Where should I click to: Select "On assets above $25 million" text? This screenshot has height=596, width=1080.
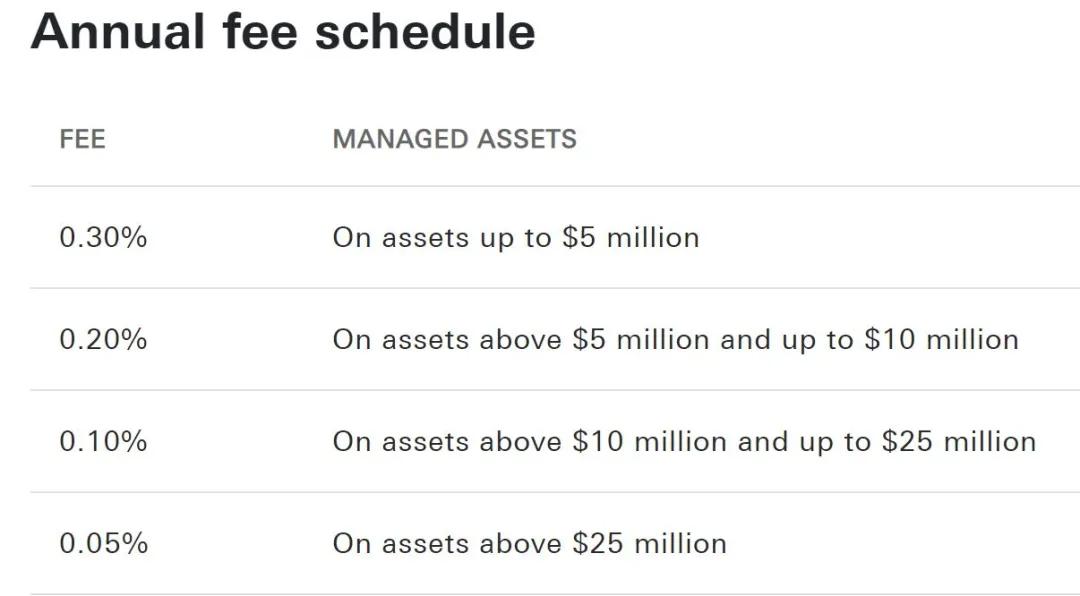529,544
